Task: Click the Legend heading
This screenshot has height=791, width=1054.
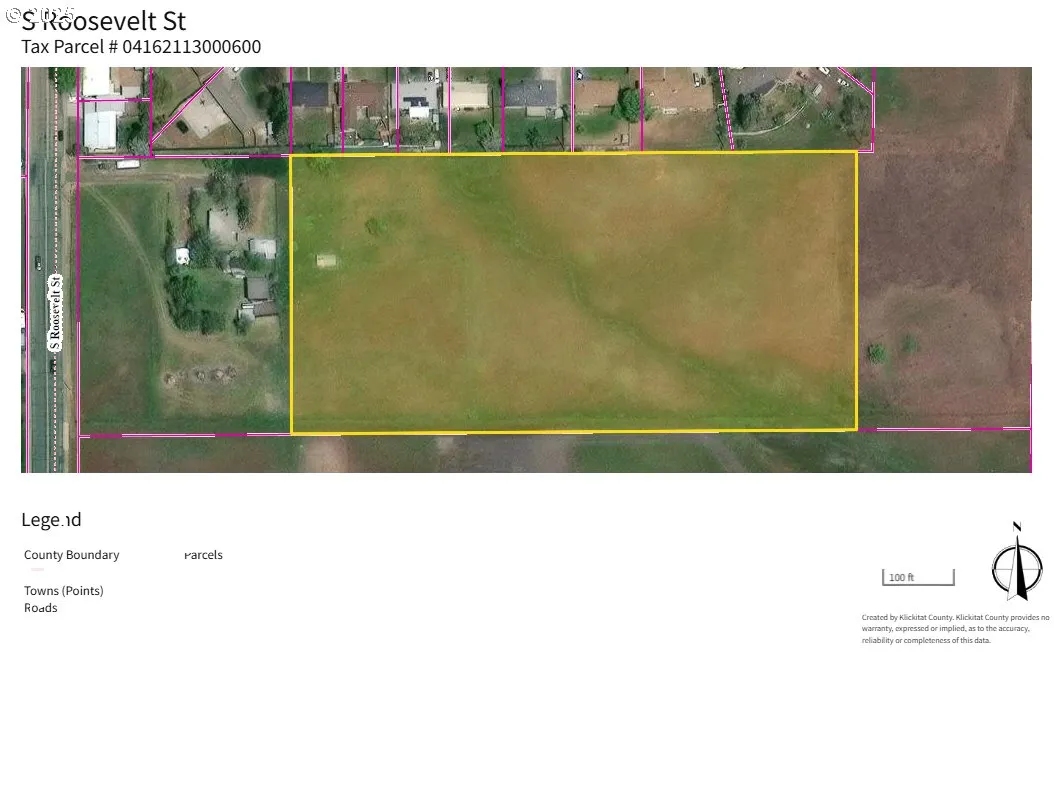Action: [x=51, y=520]
